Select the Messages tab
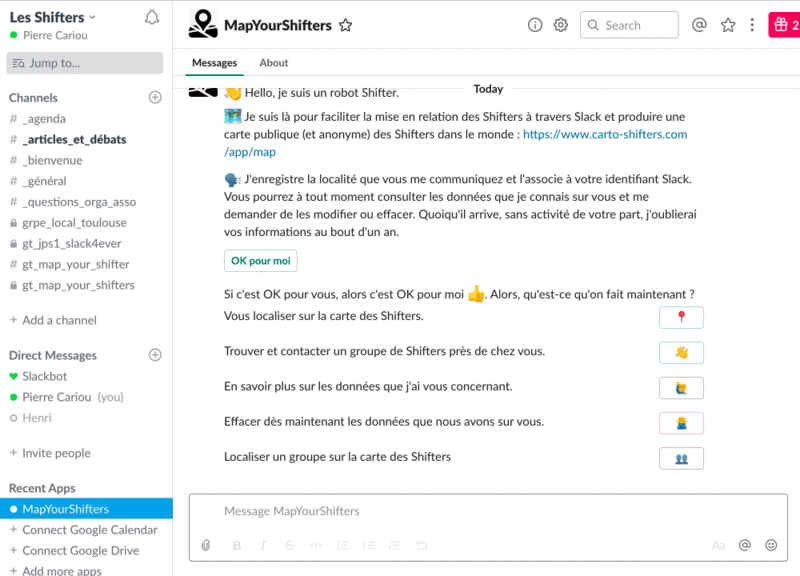Image resolution: width=800 pixels, height=576 pixels. coord(214,63)
